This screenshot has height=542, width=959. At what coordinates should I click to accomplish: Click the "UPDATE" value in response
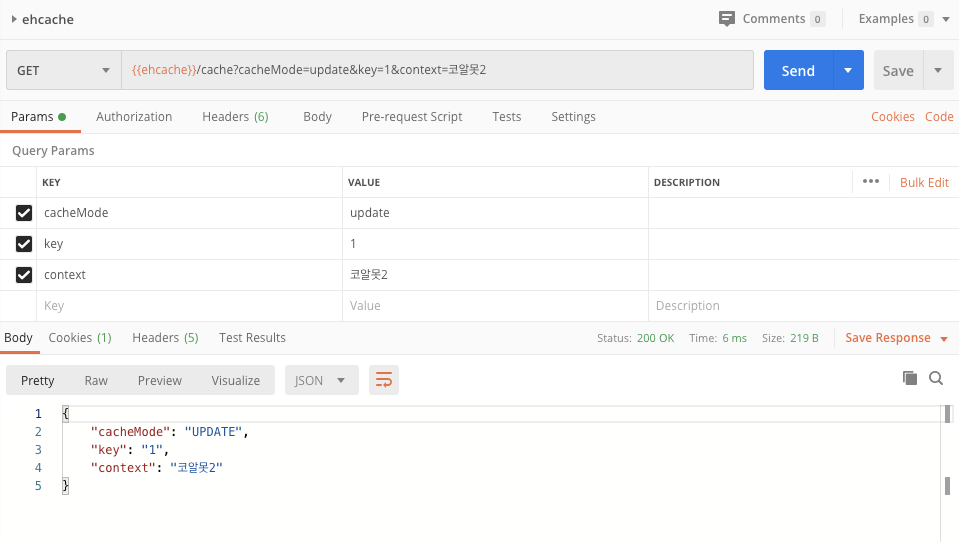click(x=213, y=432)
